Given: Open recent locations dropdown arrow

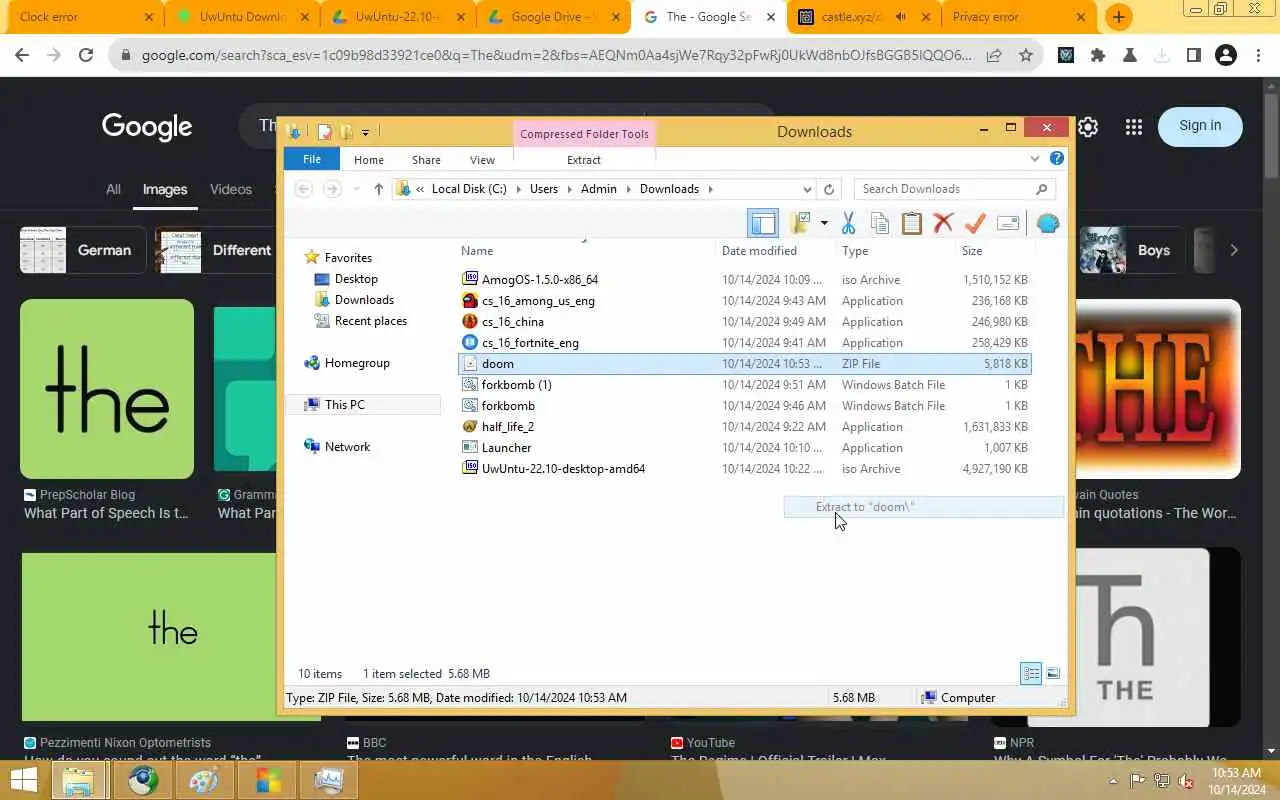Looking at the screenshot, I should click(x=356, y=189).
